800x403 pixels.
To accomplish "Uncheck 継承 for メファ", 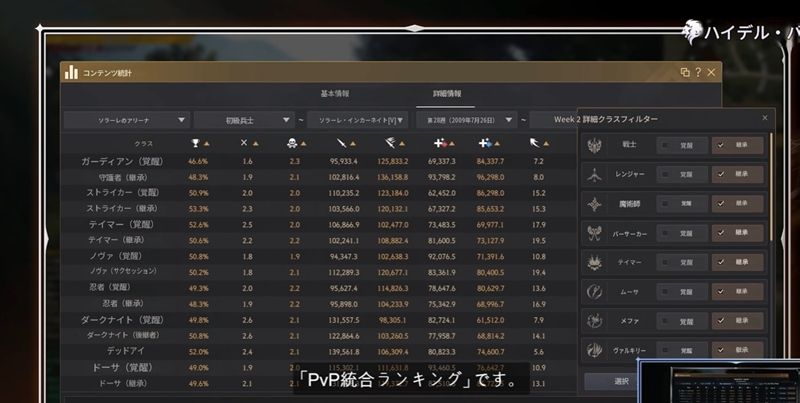I will pos(720,321).
